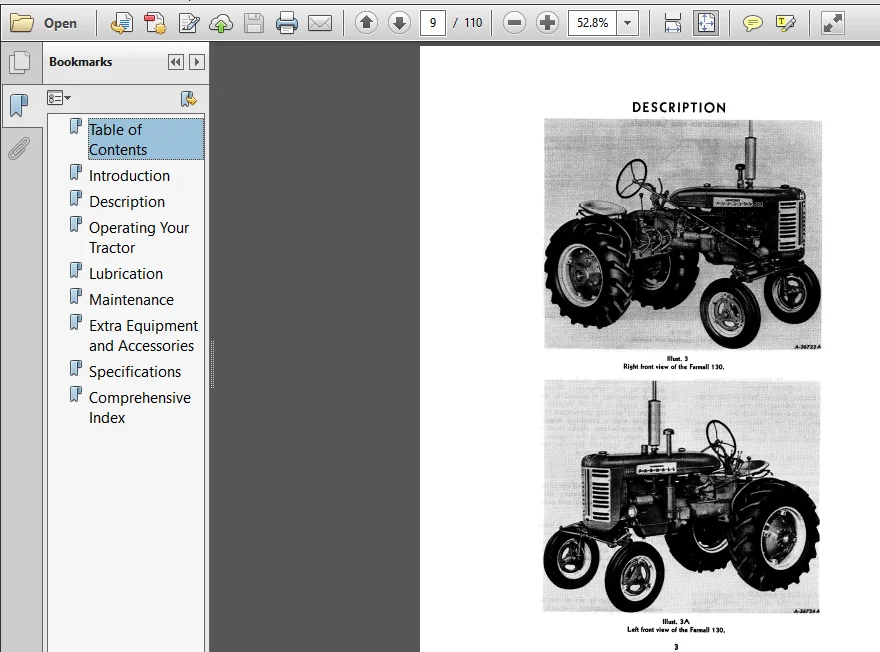
Task: Click the pane divider grip handle
Action: click(x=212, y=364)
